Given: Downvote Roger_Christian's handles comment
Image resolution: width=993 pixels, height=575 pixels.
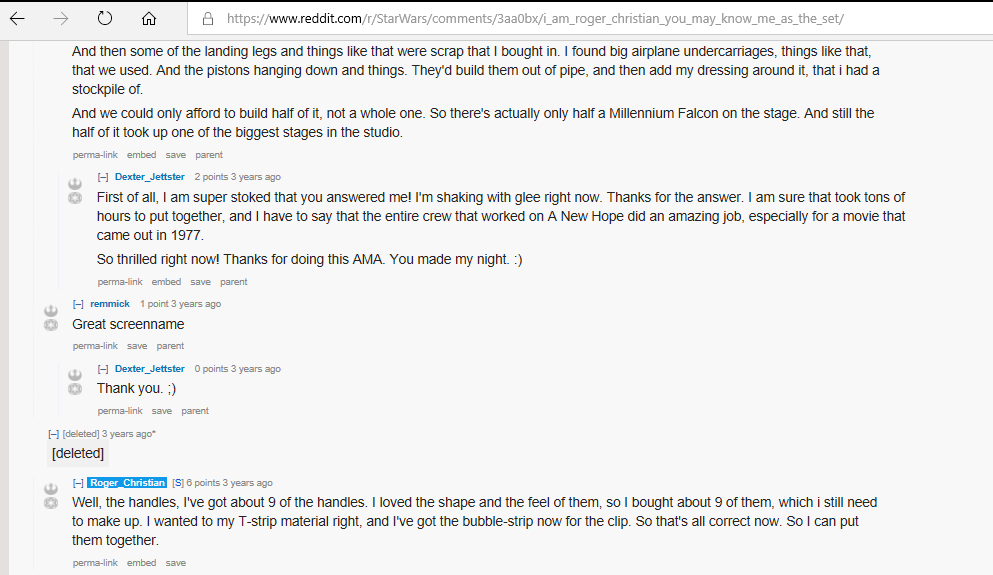Looking at the screenshot, I should (x=51, y=503).
